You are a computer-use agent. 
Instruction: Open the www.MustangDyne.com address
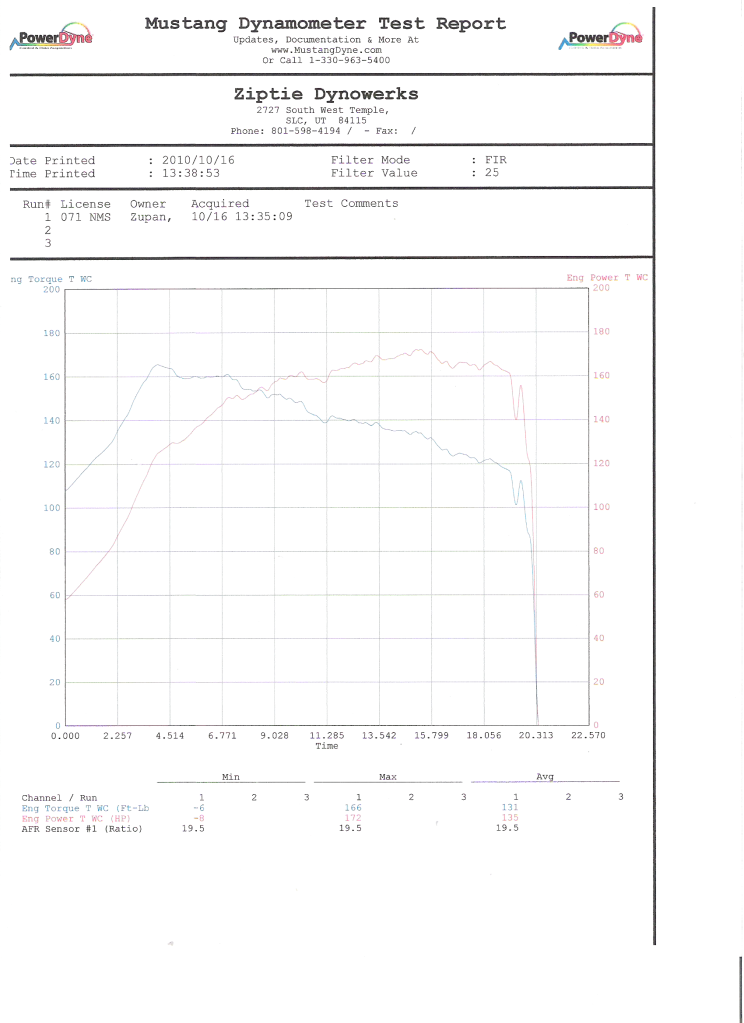(326, 50)
